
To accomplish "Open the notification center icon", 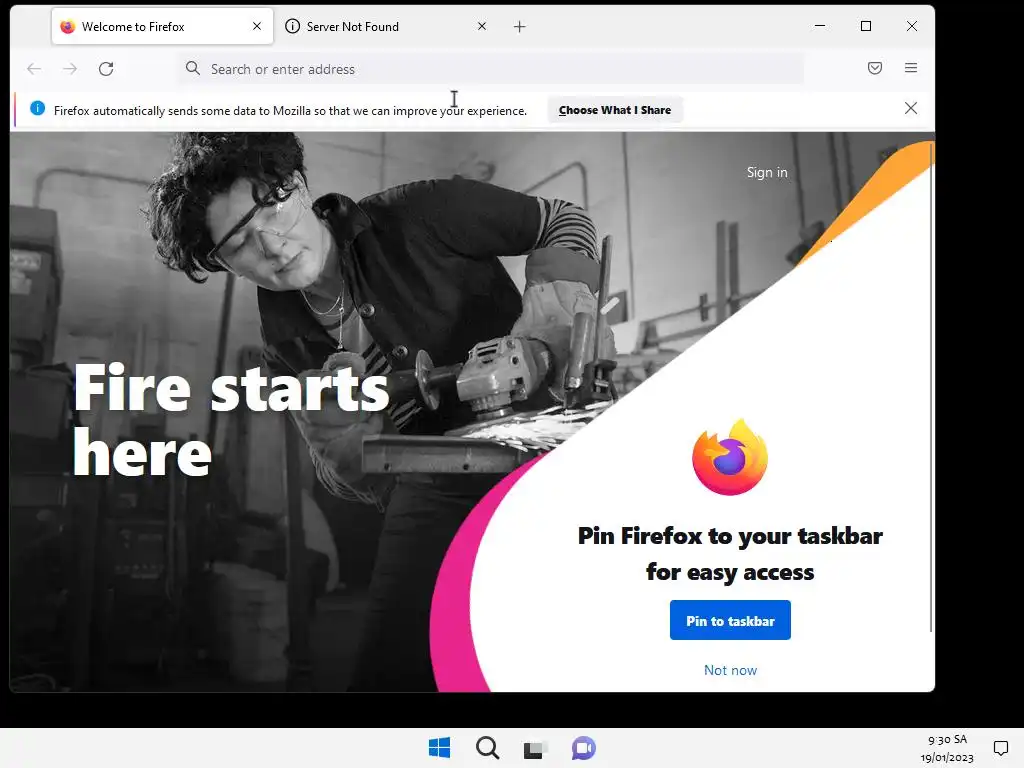I will click(x=1000, y=748).
